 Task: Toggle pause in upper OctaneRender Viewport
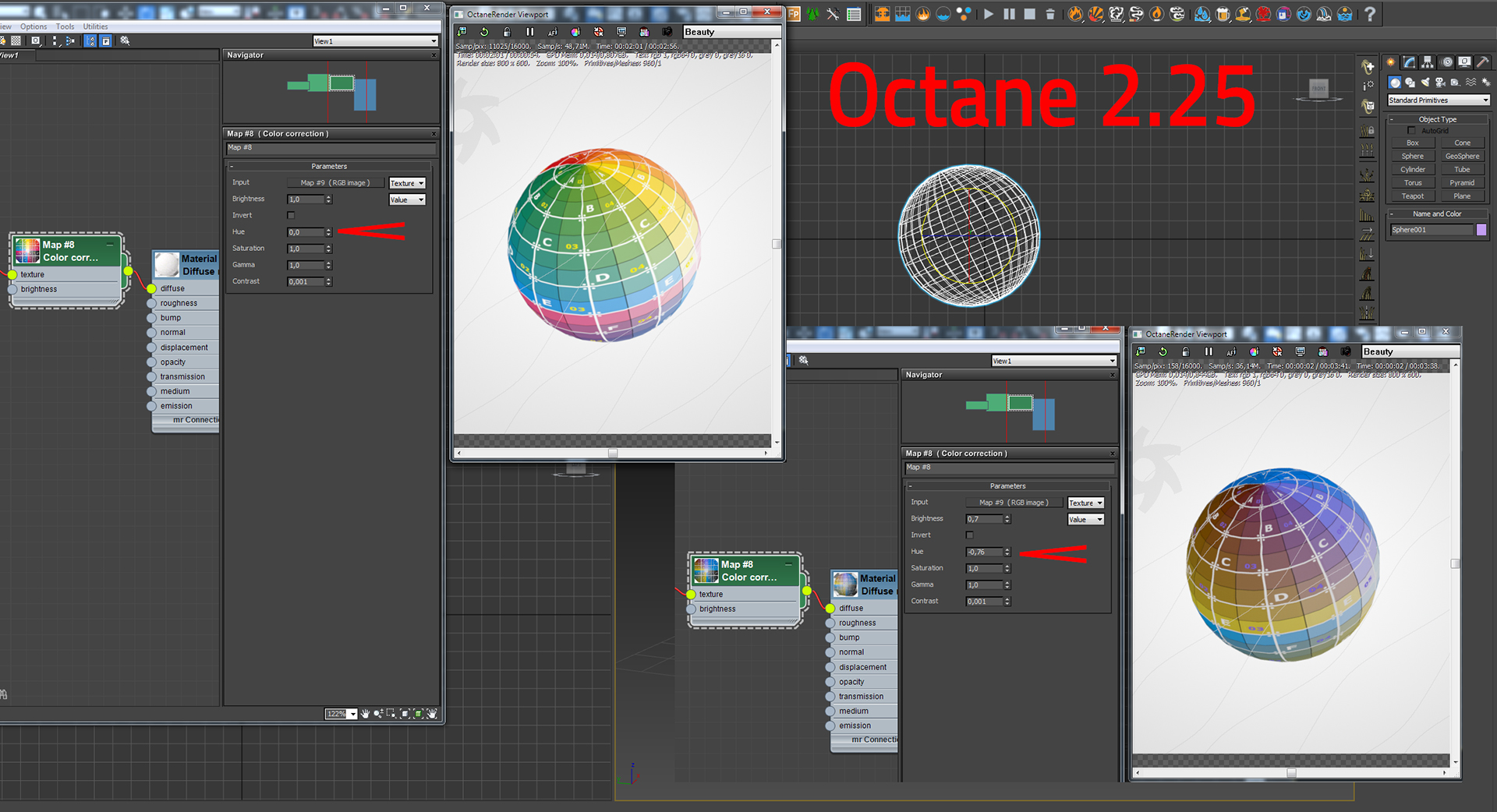click(x=530, y=32)
